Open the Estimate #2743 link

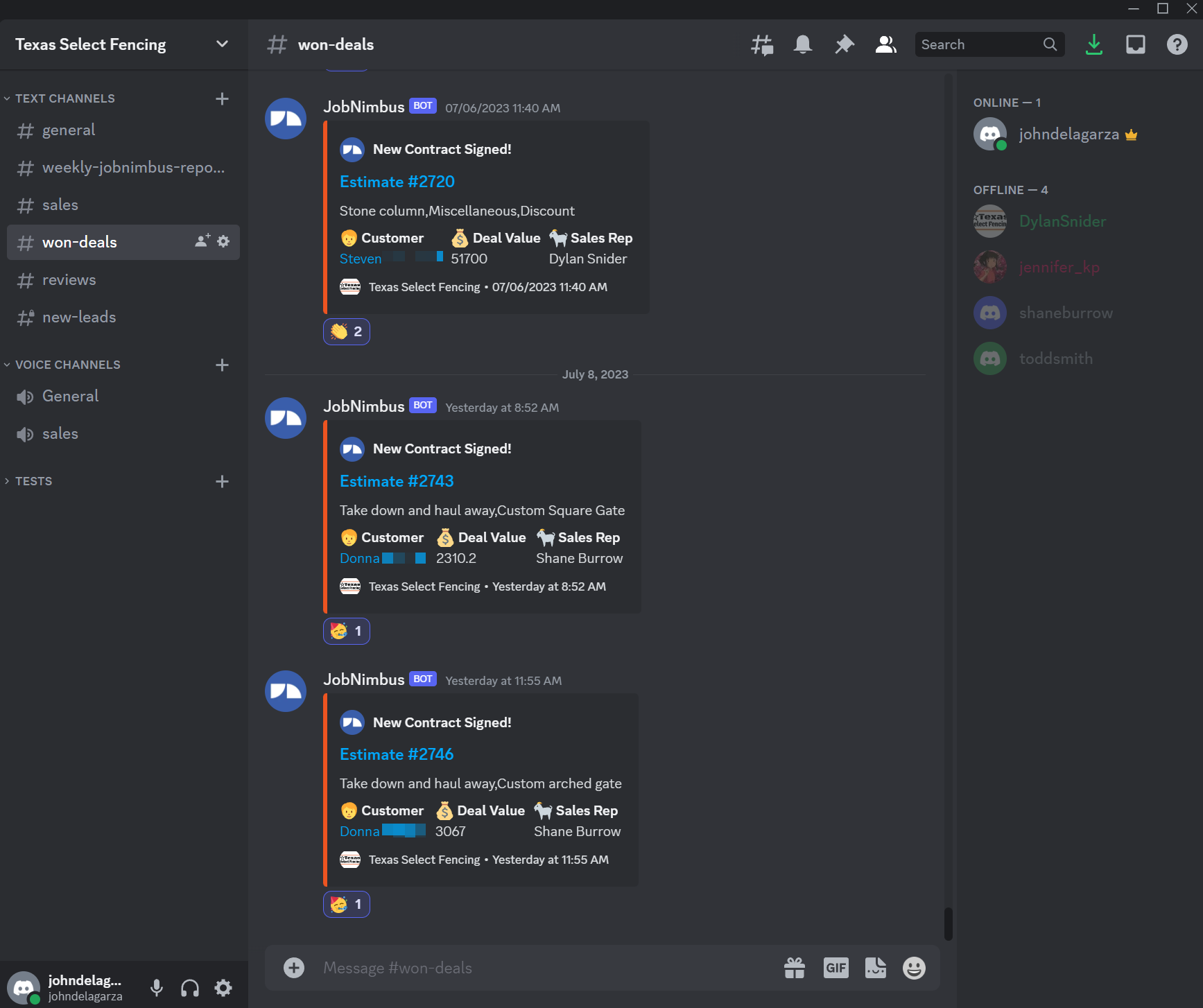click(x=396, y=480)
